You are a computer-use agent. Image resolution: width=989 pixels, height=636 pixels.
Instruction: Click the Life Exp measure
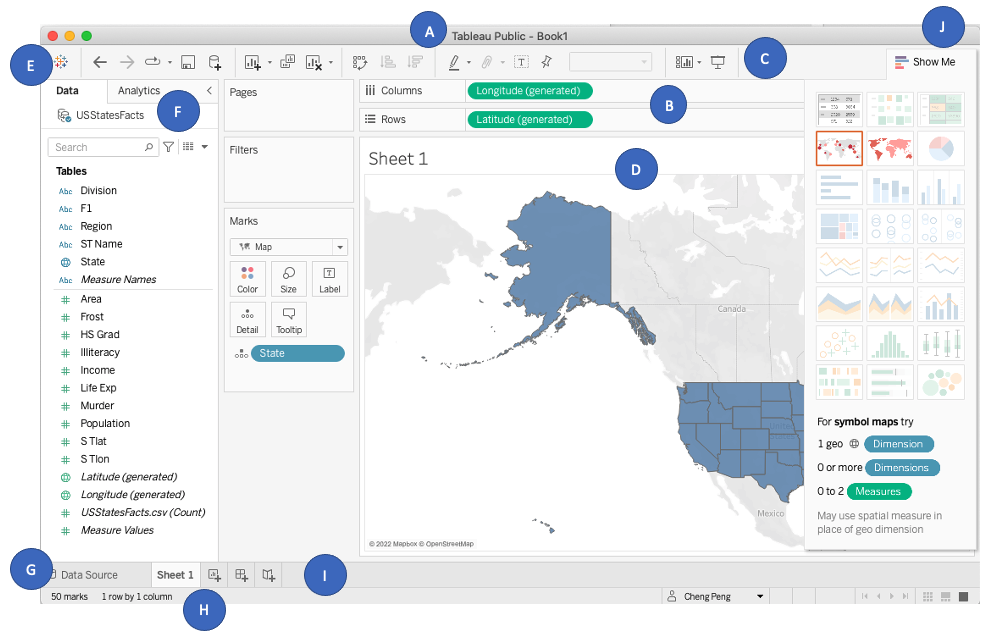pyautogui.click(x=98, y=388)
